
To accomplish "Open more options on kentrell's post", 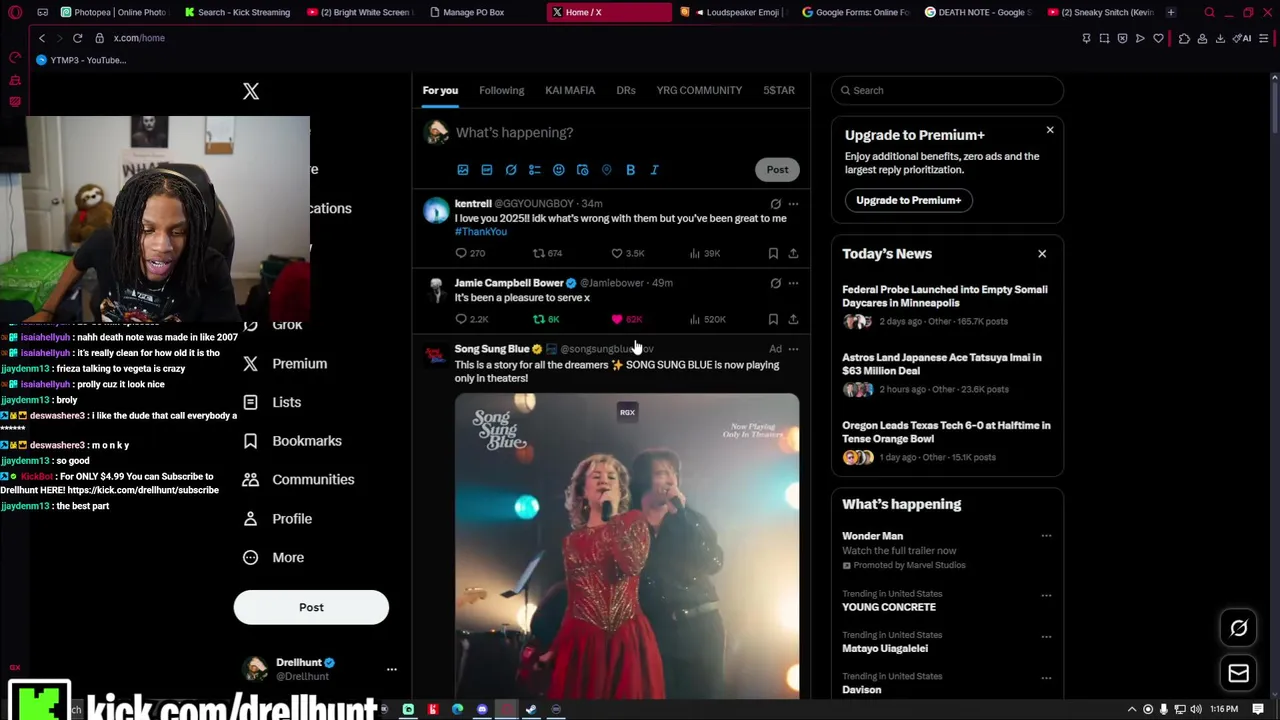I will click(x=793, y=204).
